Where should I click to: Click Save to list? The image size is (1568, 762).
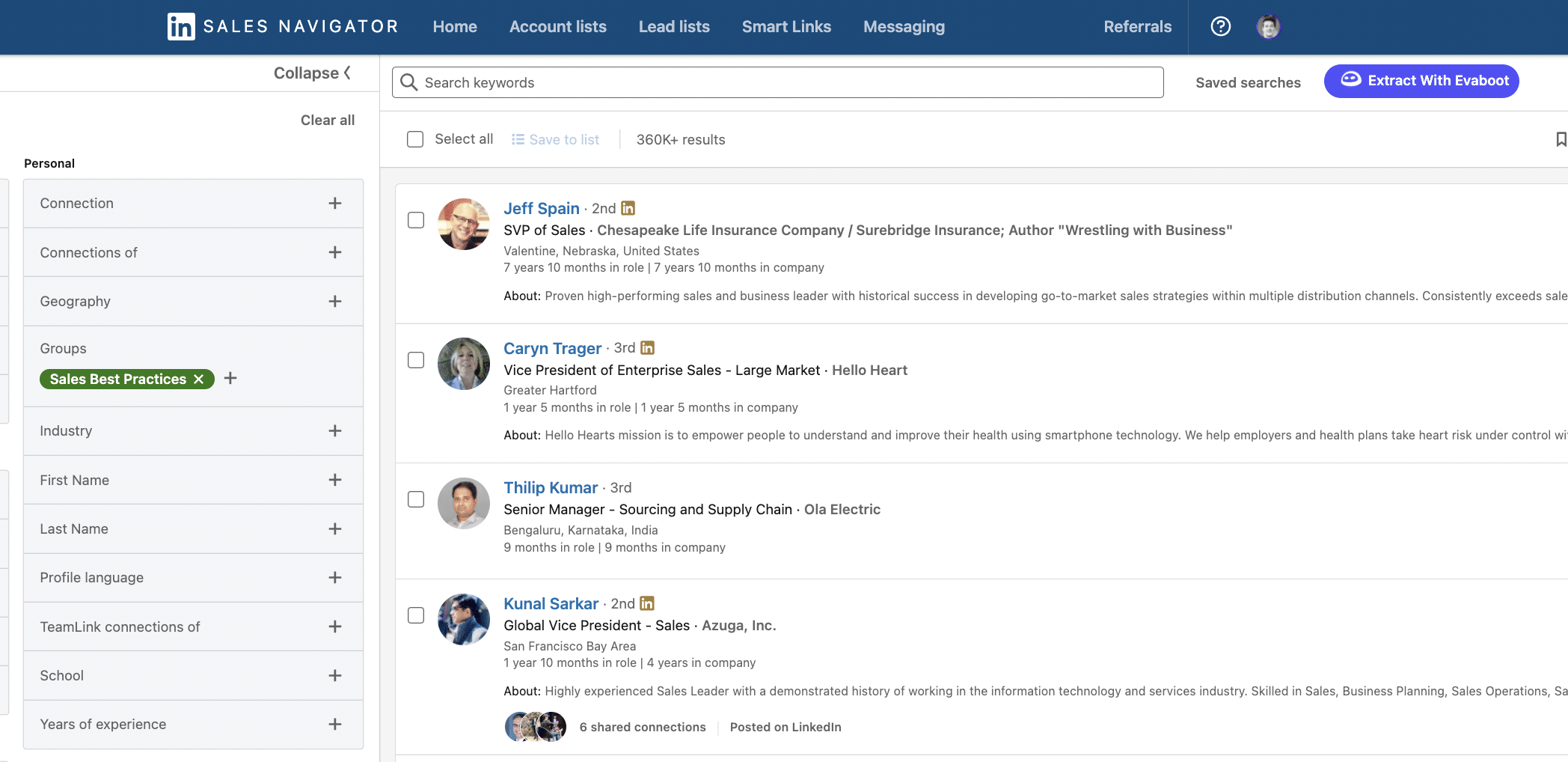point(555,140)
